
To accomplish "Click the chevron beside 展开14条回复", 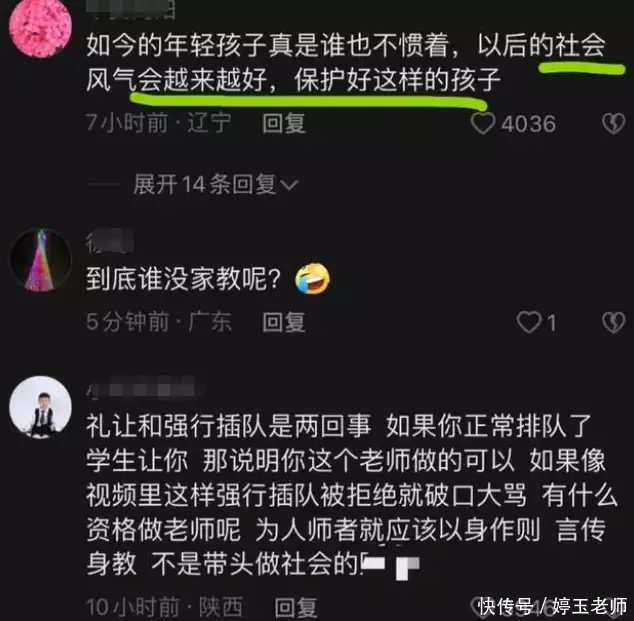I will pos(290,185).
